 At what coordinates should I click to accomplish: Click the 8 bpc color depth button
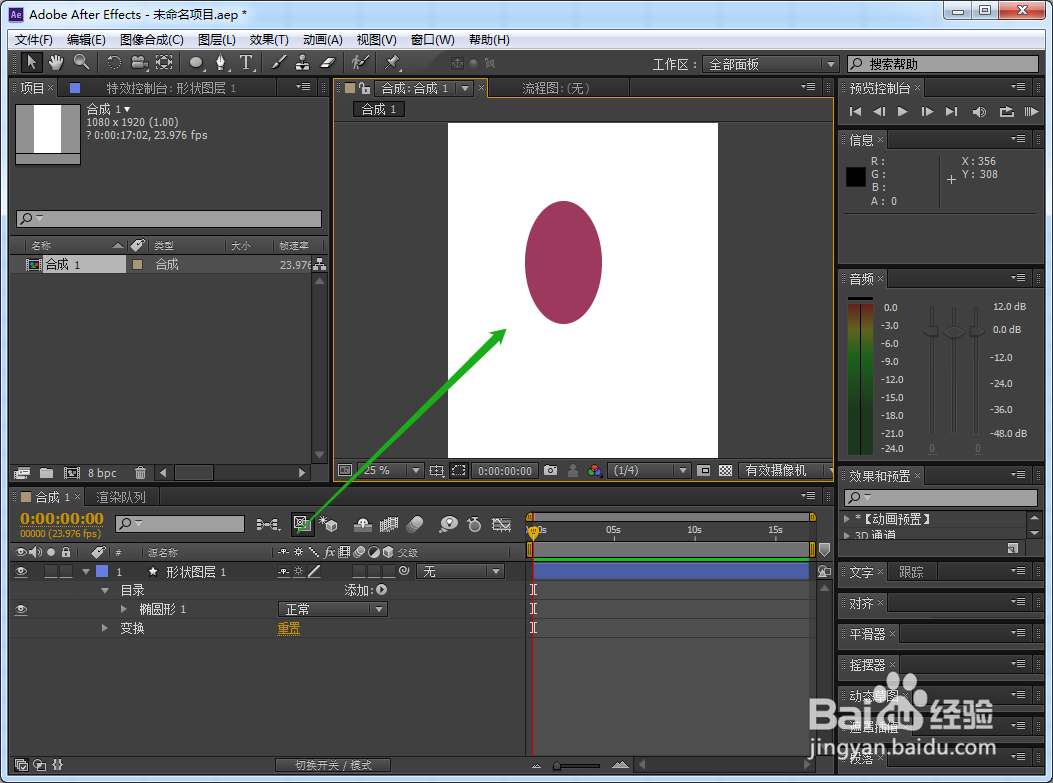click(x=102, y=473)
